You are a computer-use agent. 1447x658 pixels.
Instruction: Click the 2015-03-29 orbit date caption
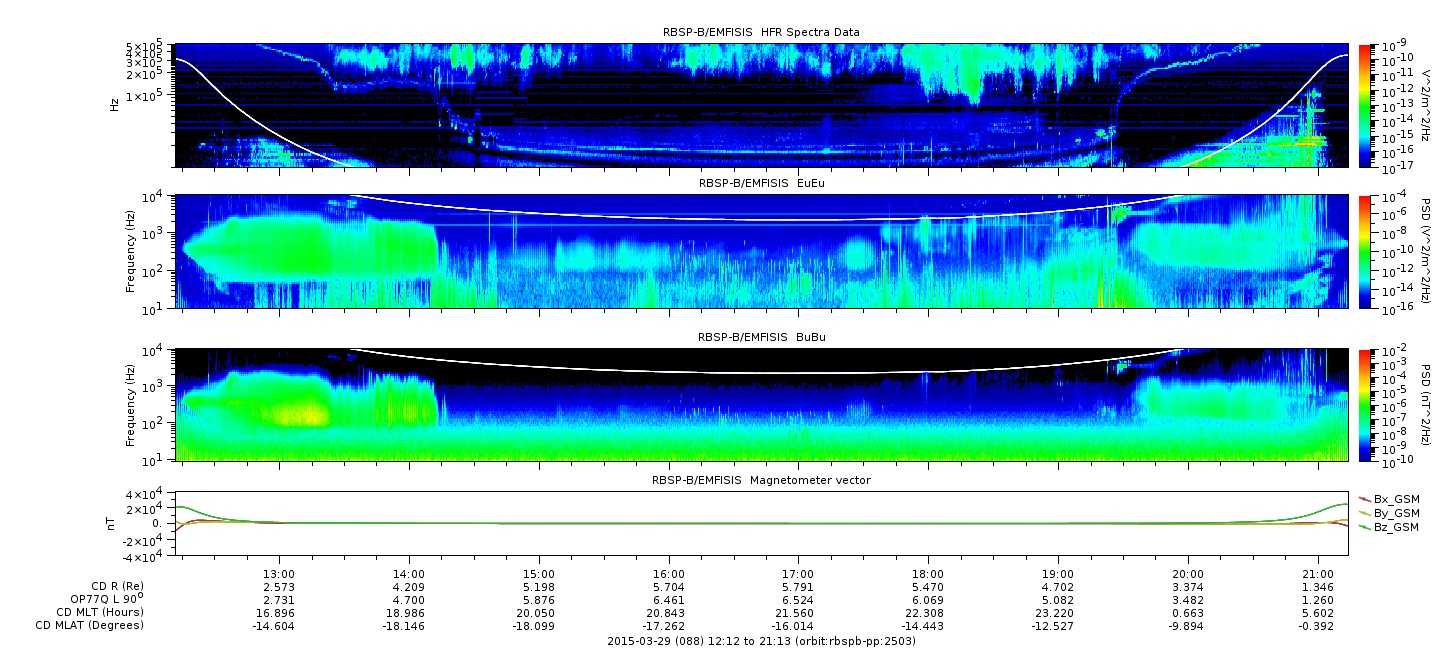[x=761, y=641]
